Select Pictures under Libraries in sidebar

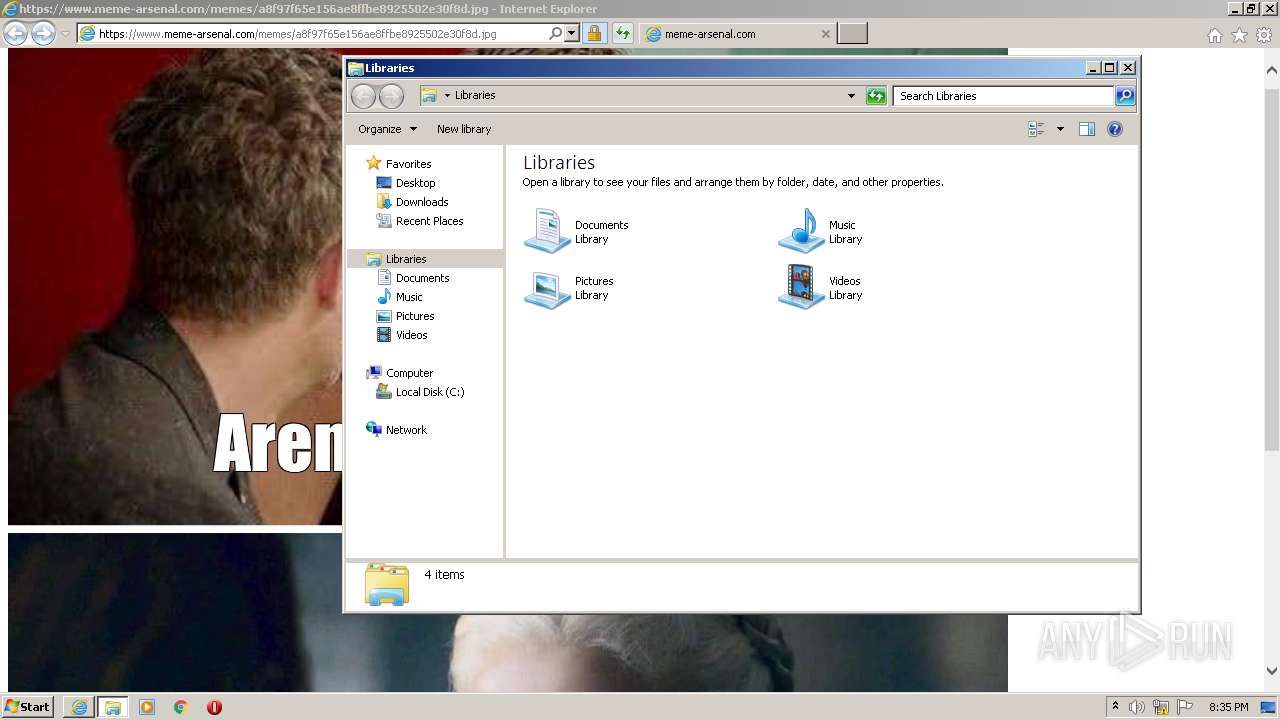[415, 316]
